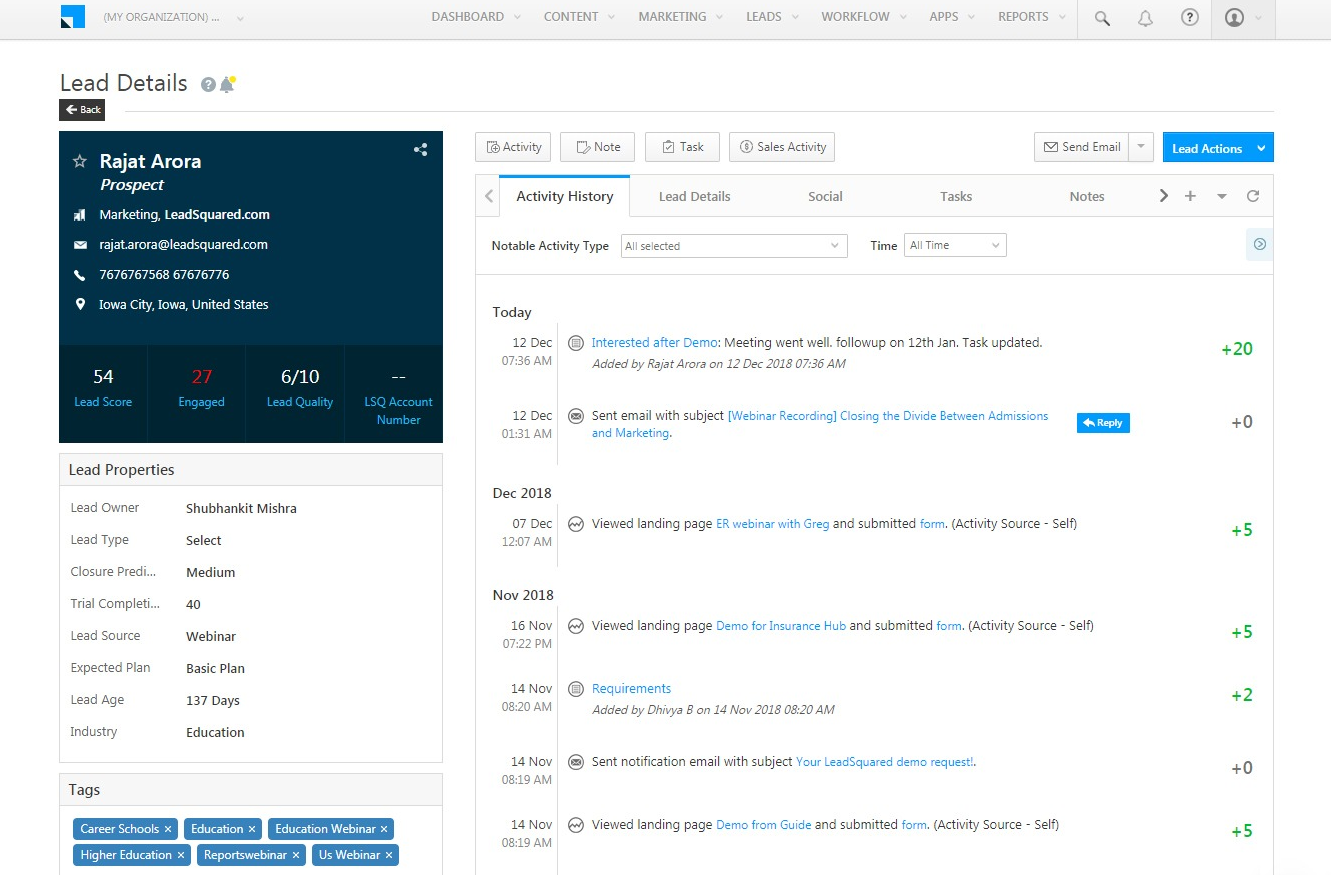Screen dimensions: 1331x875
Task: Remove the Education Webinar tag
Action: (x=384, y=829)
